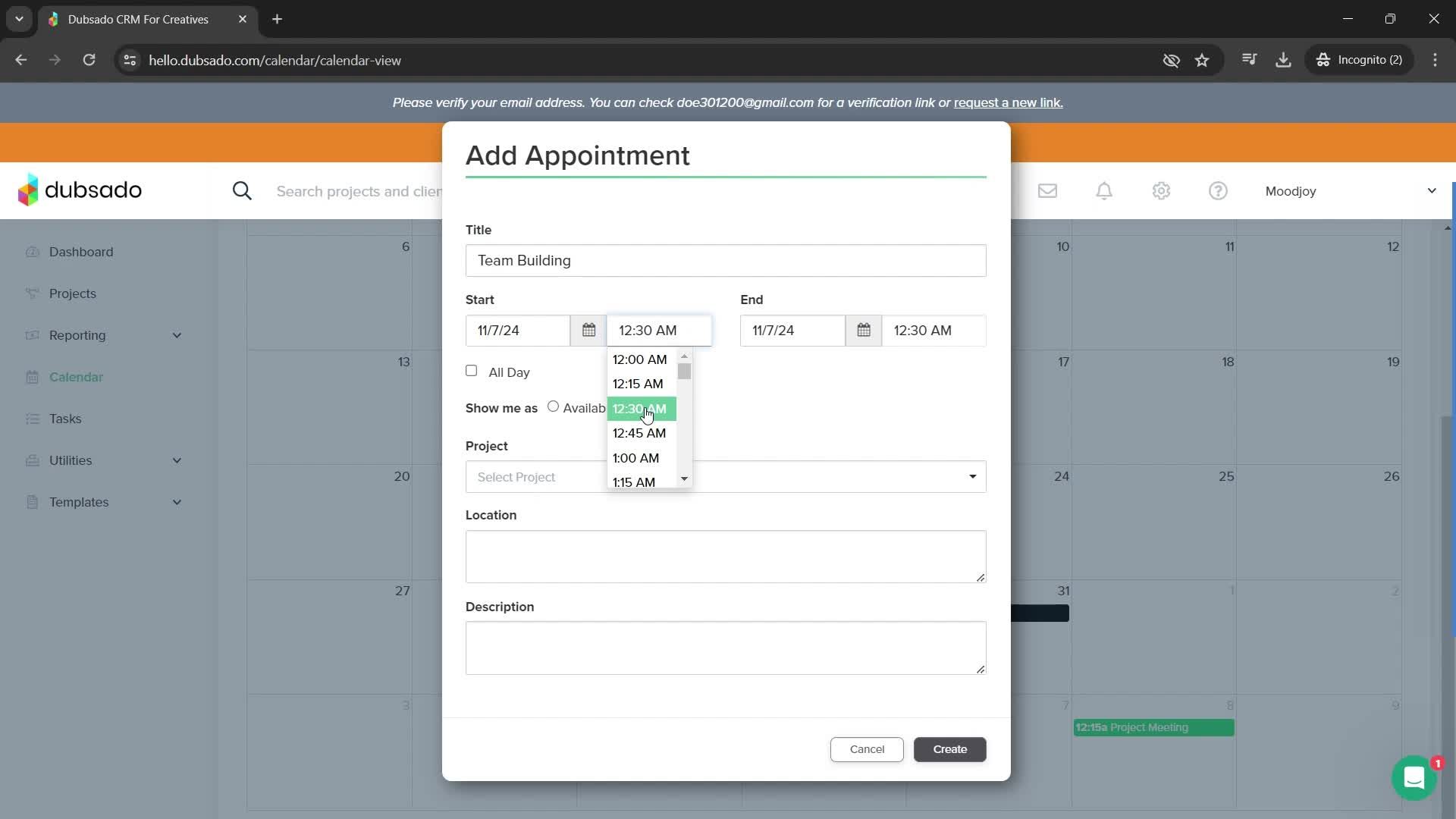
Task: Bookmark this page with star icon
Action: [1202, 60]
